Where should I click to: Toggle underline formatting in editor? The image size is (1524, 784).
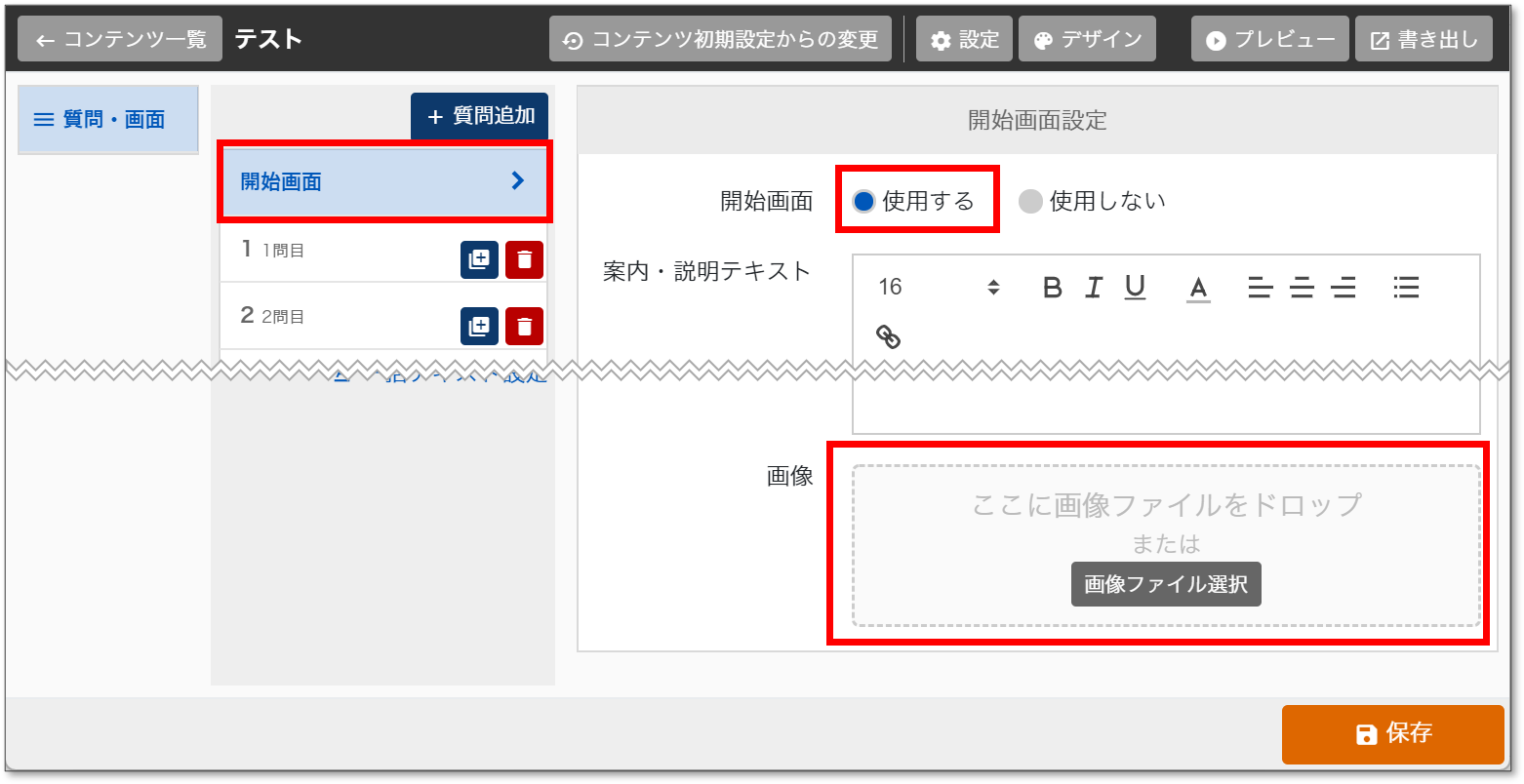pos(1135,288)
